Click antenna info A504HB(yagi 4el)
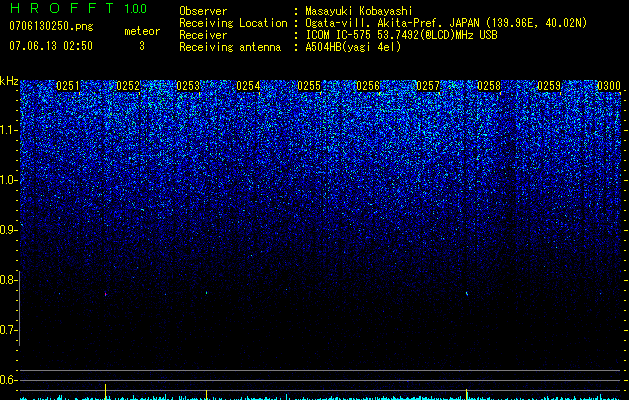 click(x=353, y=47)
